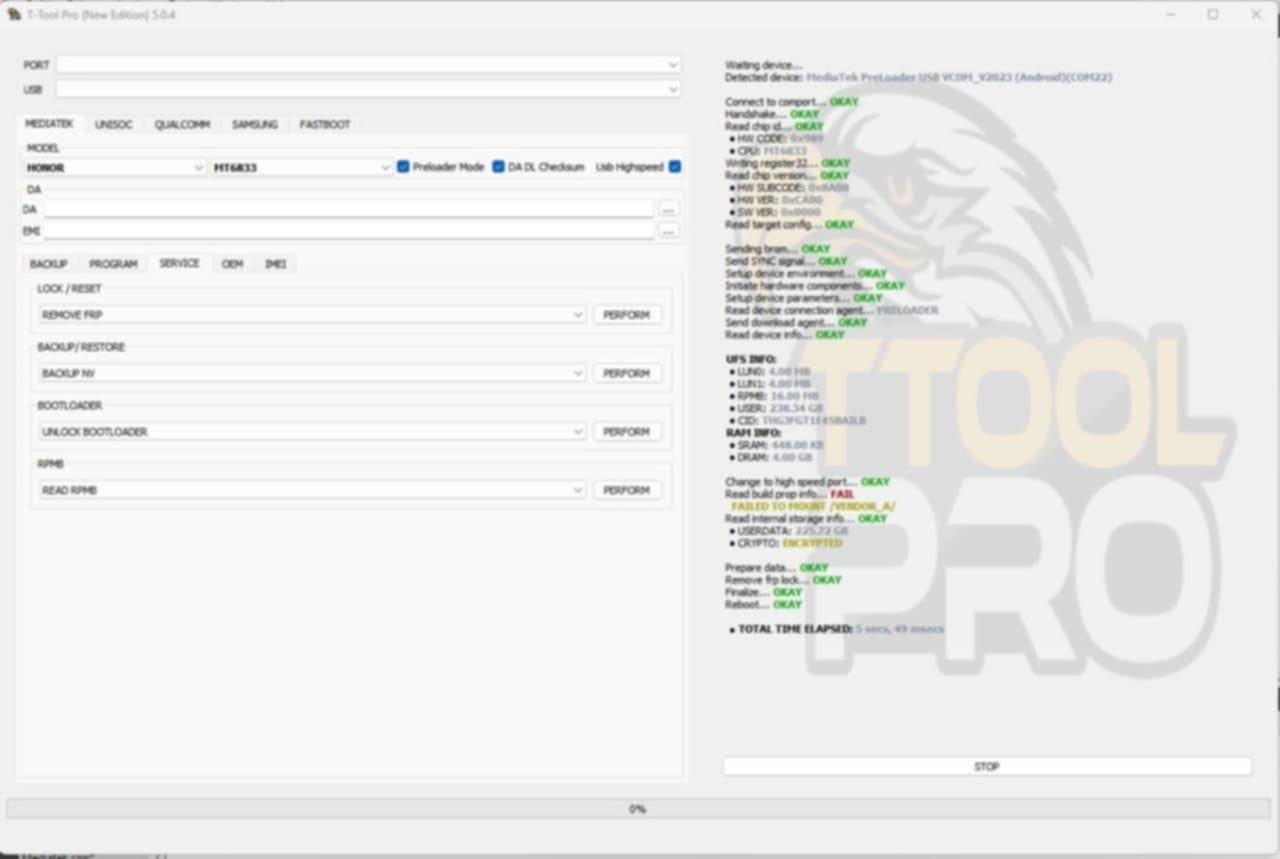
Task: Click the 'Read internal storage info' log line
Action: coord(806,519)
